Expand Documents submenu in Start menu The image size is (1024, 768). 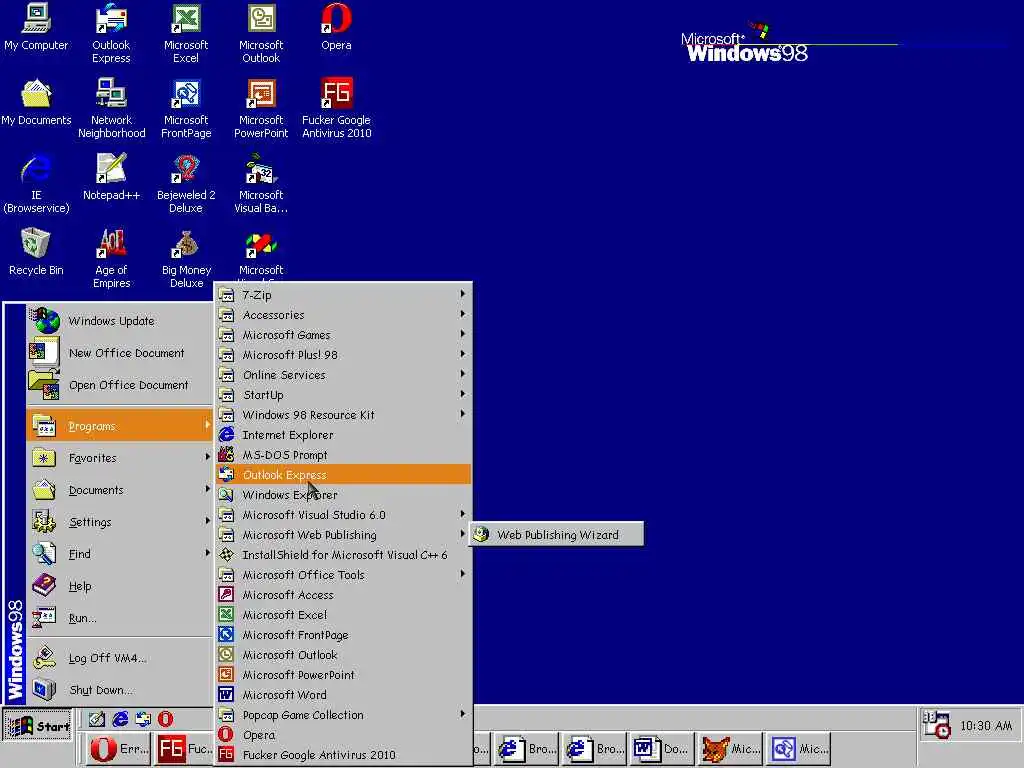click(120, 490)
